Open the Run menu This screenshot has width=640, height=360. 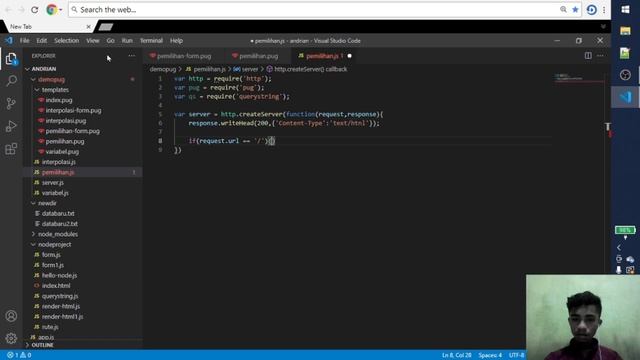click(x=127, y=40)
